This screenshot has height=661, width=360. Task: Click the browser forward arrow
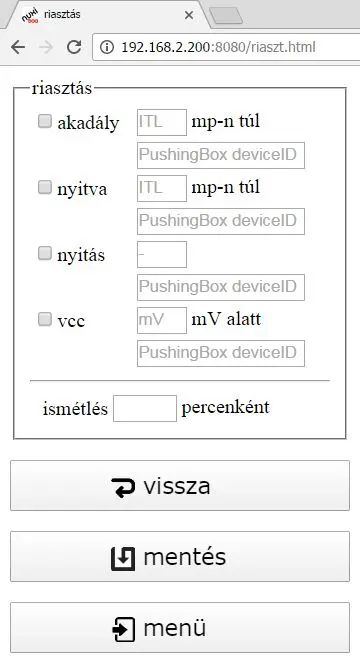[x=46, y=47]
